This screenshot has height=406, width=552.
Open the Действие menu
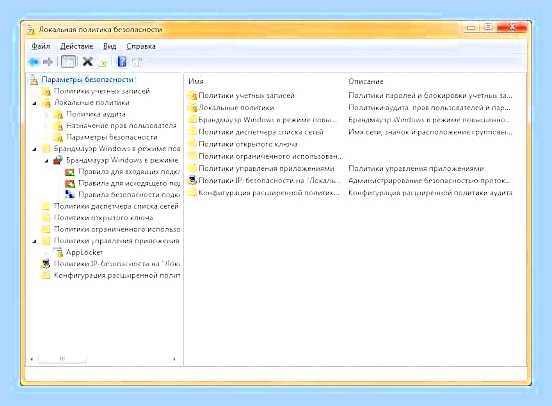(76, 46)
